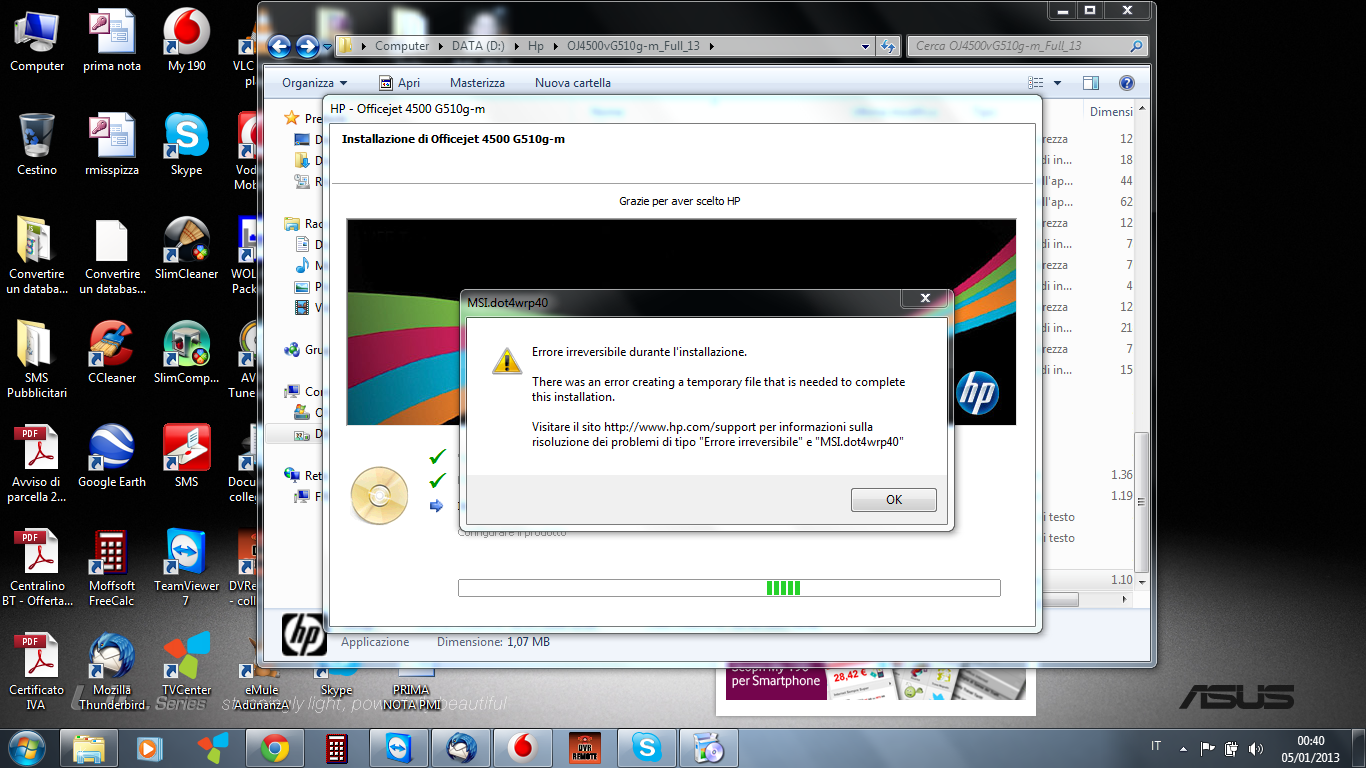This screenshot has height=768, width=1366.
Task: Click Apri in the Explorer toolbar
Action: (400, 83)
